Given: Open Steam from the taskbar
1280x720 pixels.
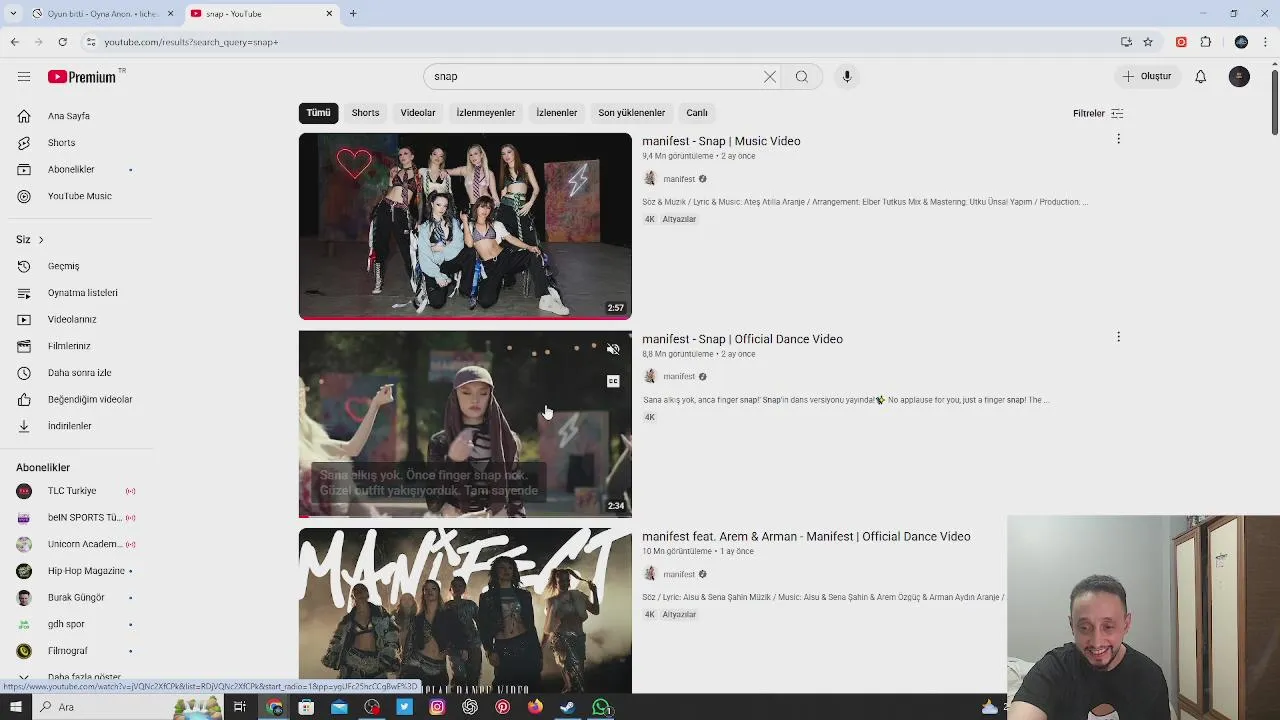Looking at the screenshot, I should (567, 707).
